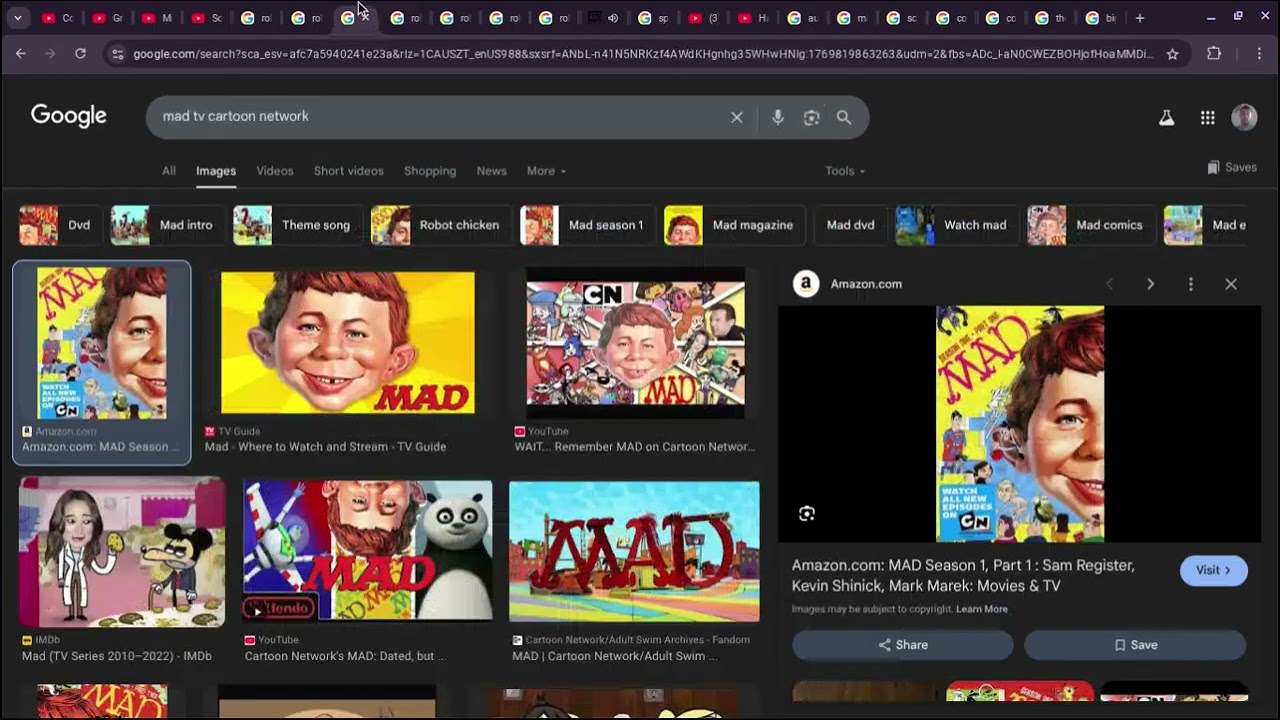The height and width of the screenshot is (720, 1280).
Task: Switch to the Shopping tab
Action: click(430, 171)
